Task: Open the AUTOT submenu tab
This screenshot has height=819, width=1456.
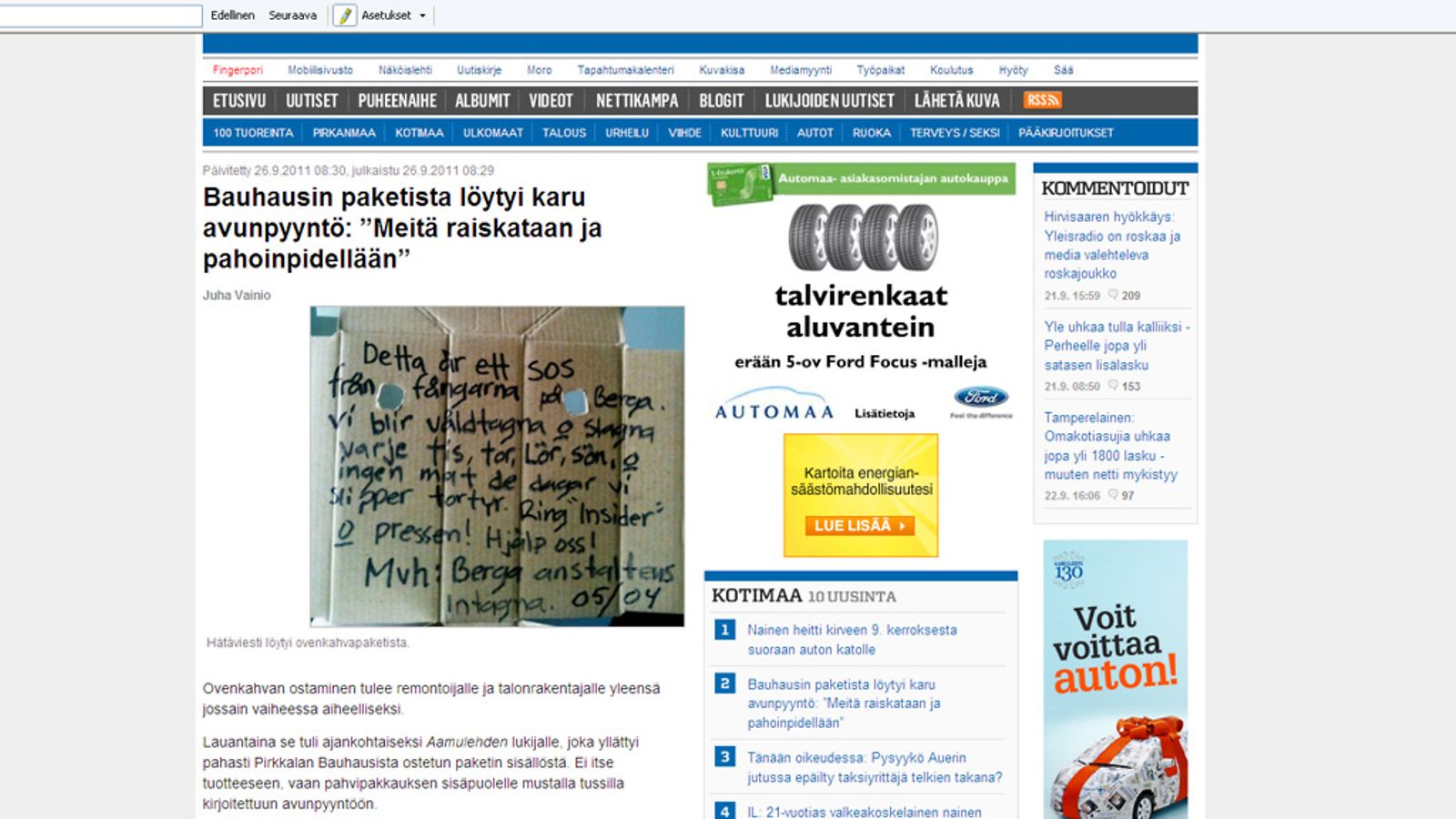Action: pos(815,133)
